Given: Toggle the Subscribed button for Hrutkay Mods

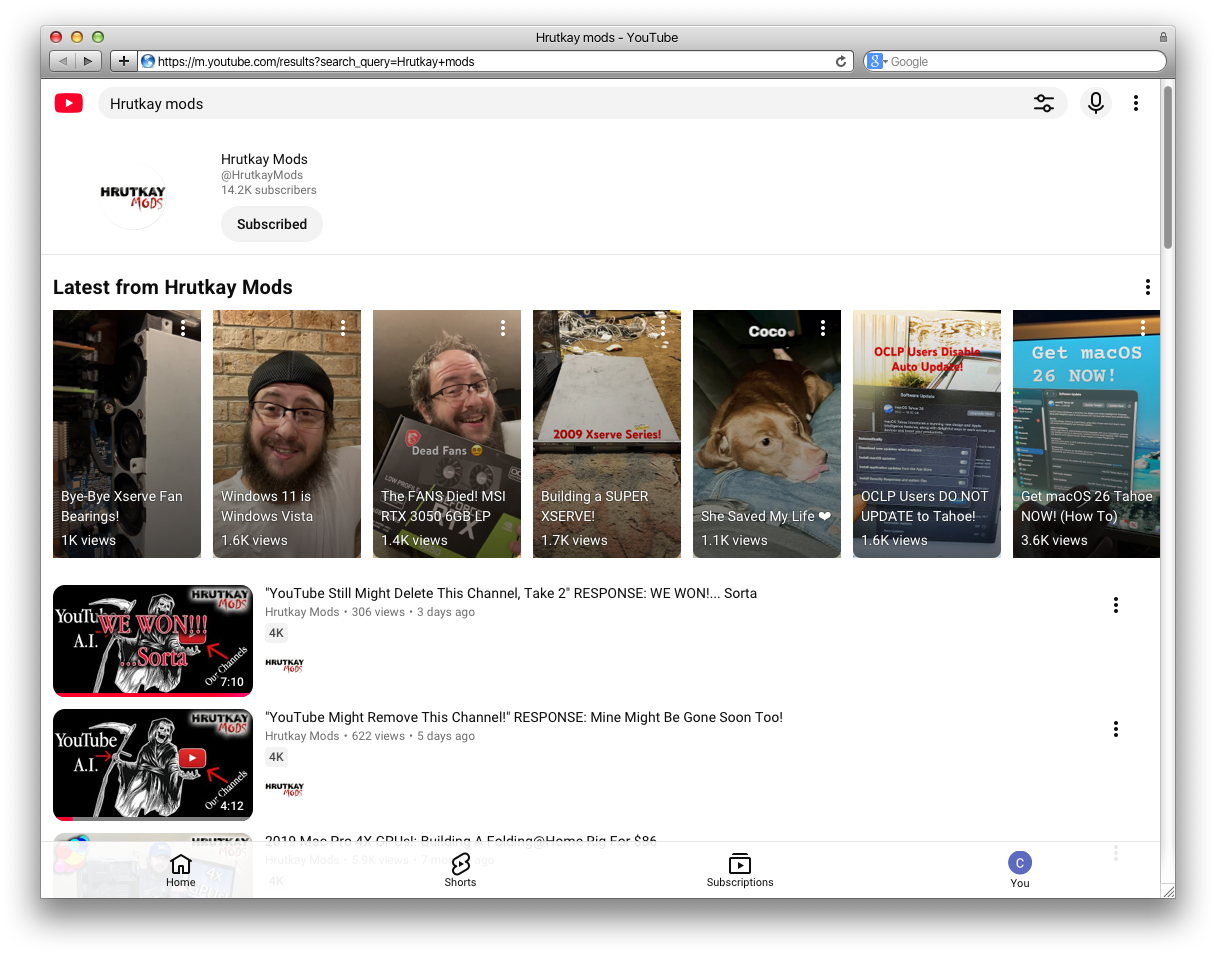Looking at the screenshot, I should (x=272, y=224).
